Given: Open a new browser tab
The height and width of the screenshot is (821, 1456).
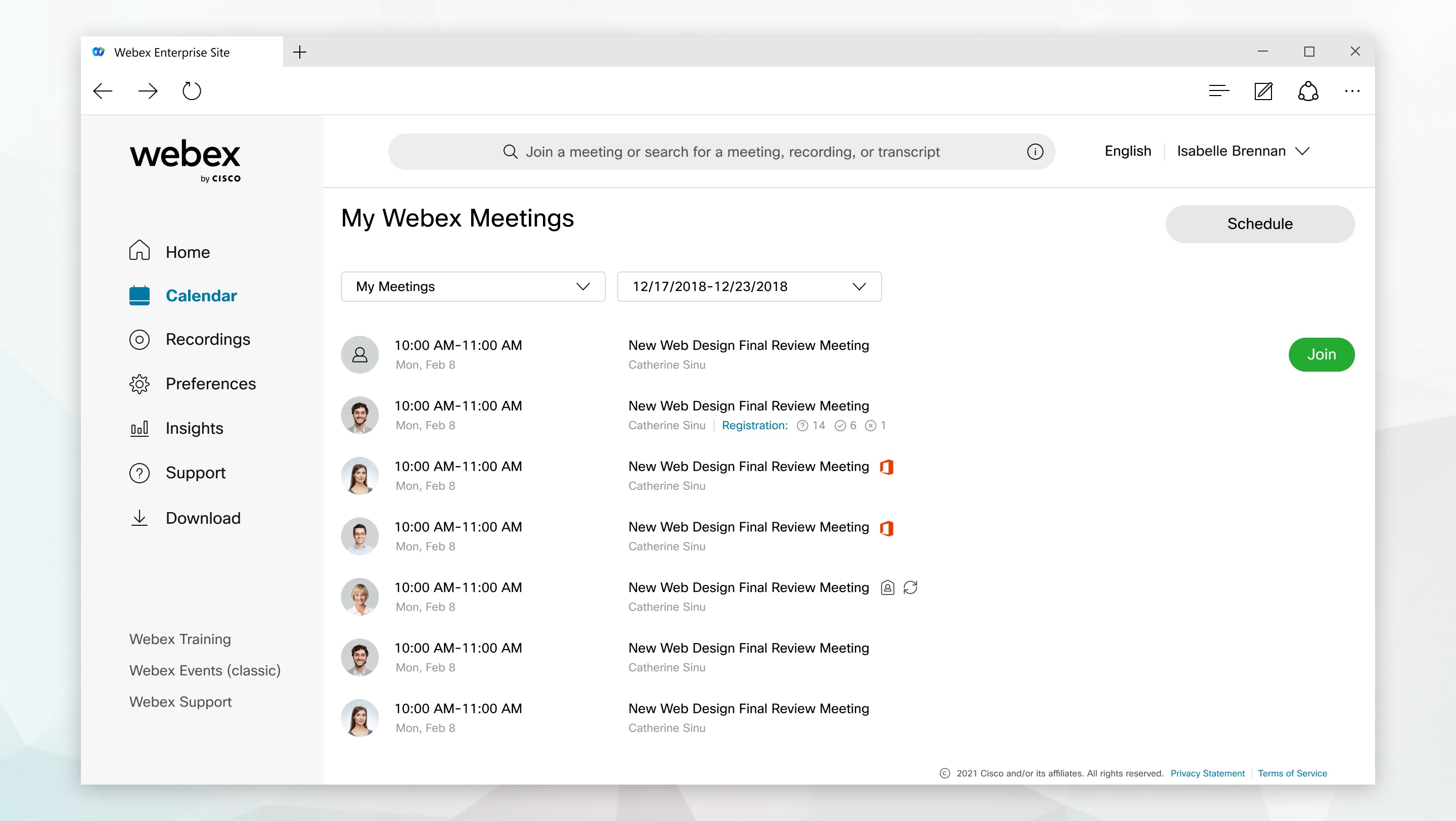Looking at the screenshot, I should pos(300,52).
